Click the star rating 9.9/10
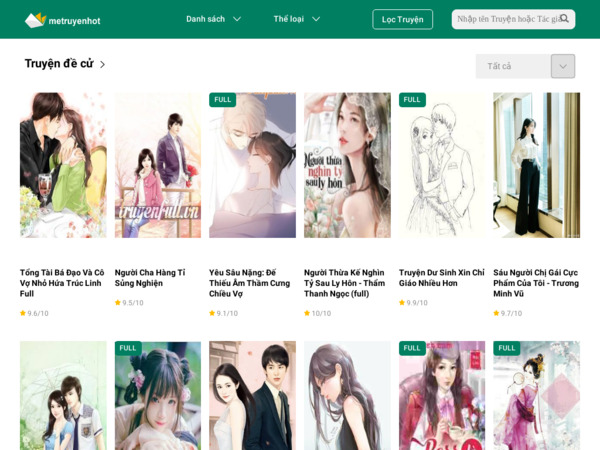The height and width of the screenshot is (450, 600). [x=412, y=303]
